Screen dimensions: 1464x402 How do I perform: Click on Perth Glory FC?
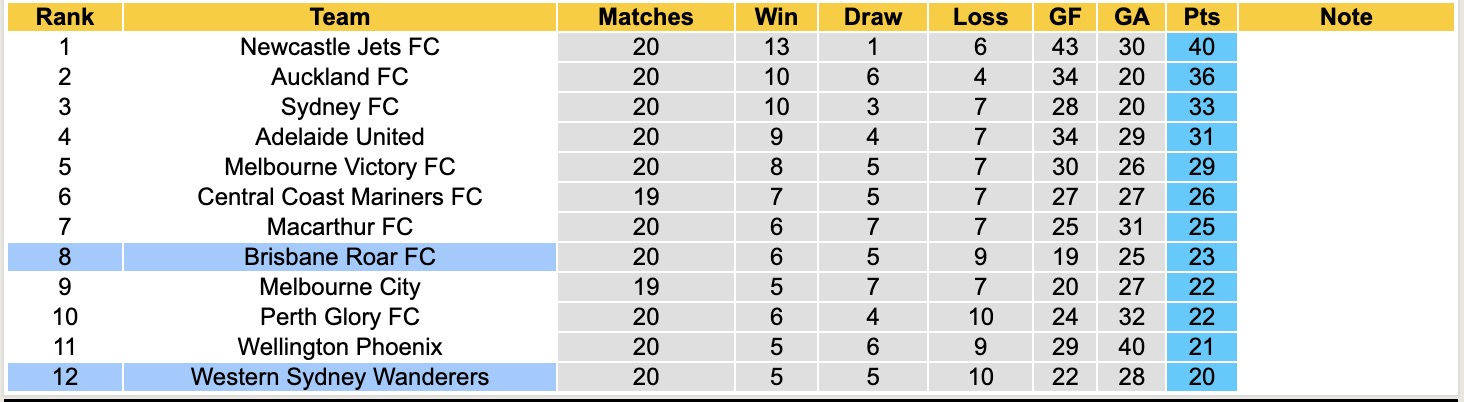tap(340, 317)
